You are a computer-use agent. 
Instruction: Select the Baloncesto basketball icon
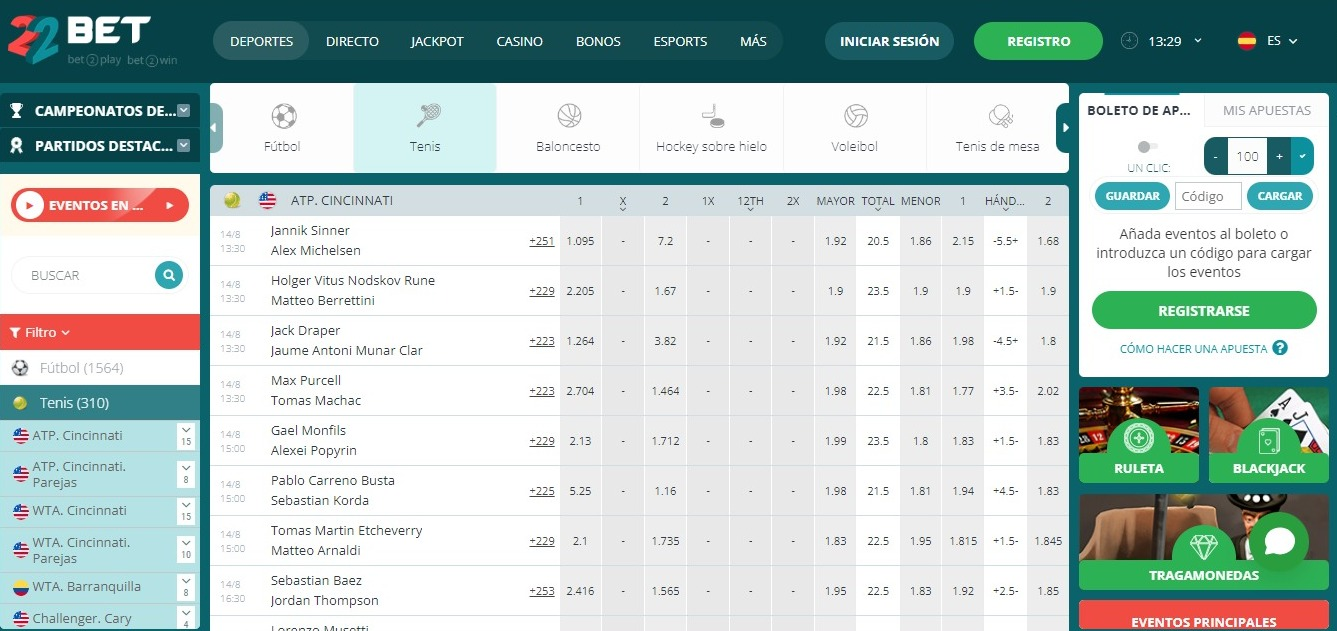pyautogui.click(x=568, y=117)
